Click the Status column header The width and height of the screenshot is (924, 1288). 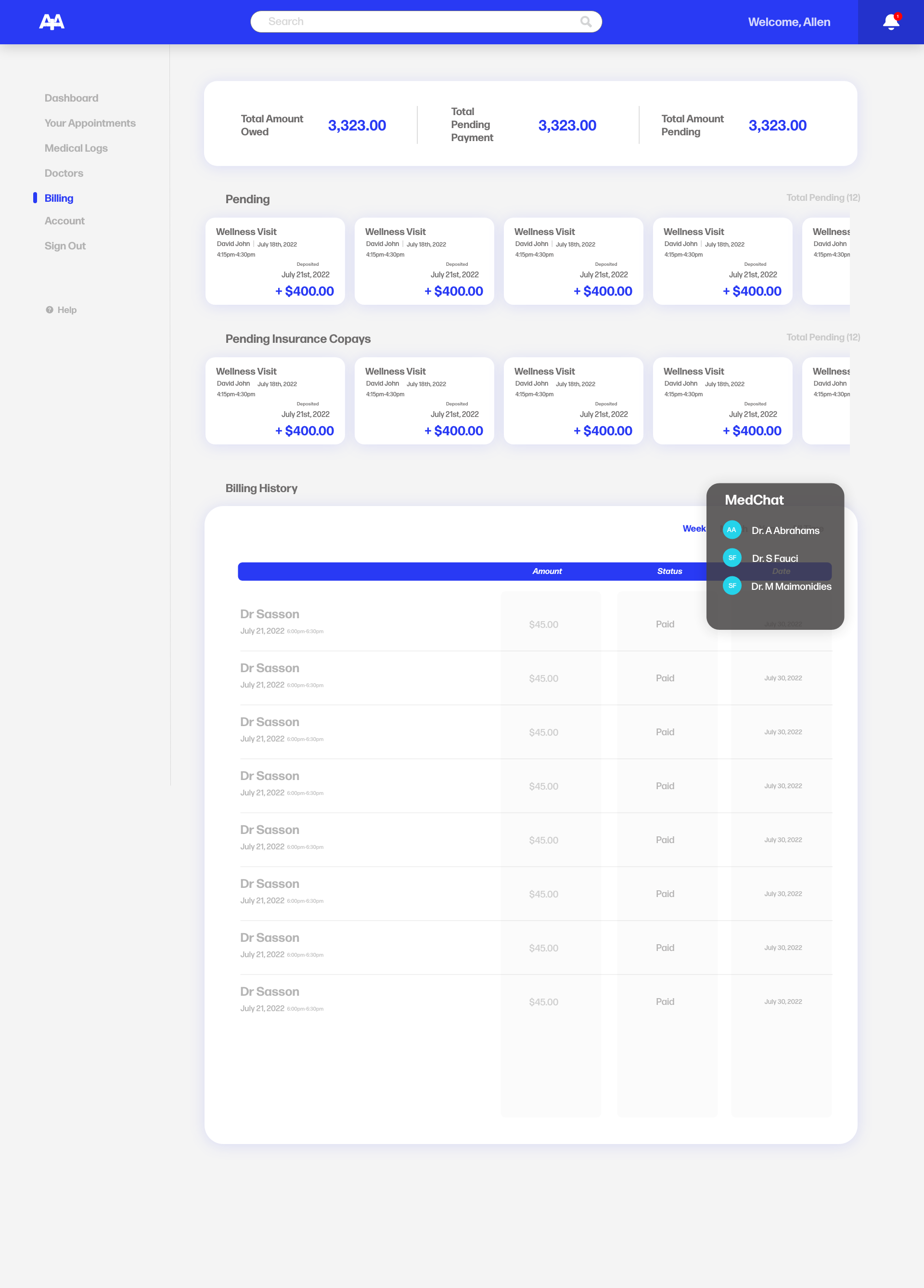coord(669,572)
